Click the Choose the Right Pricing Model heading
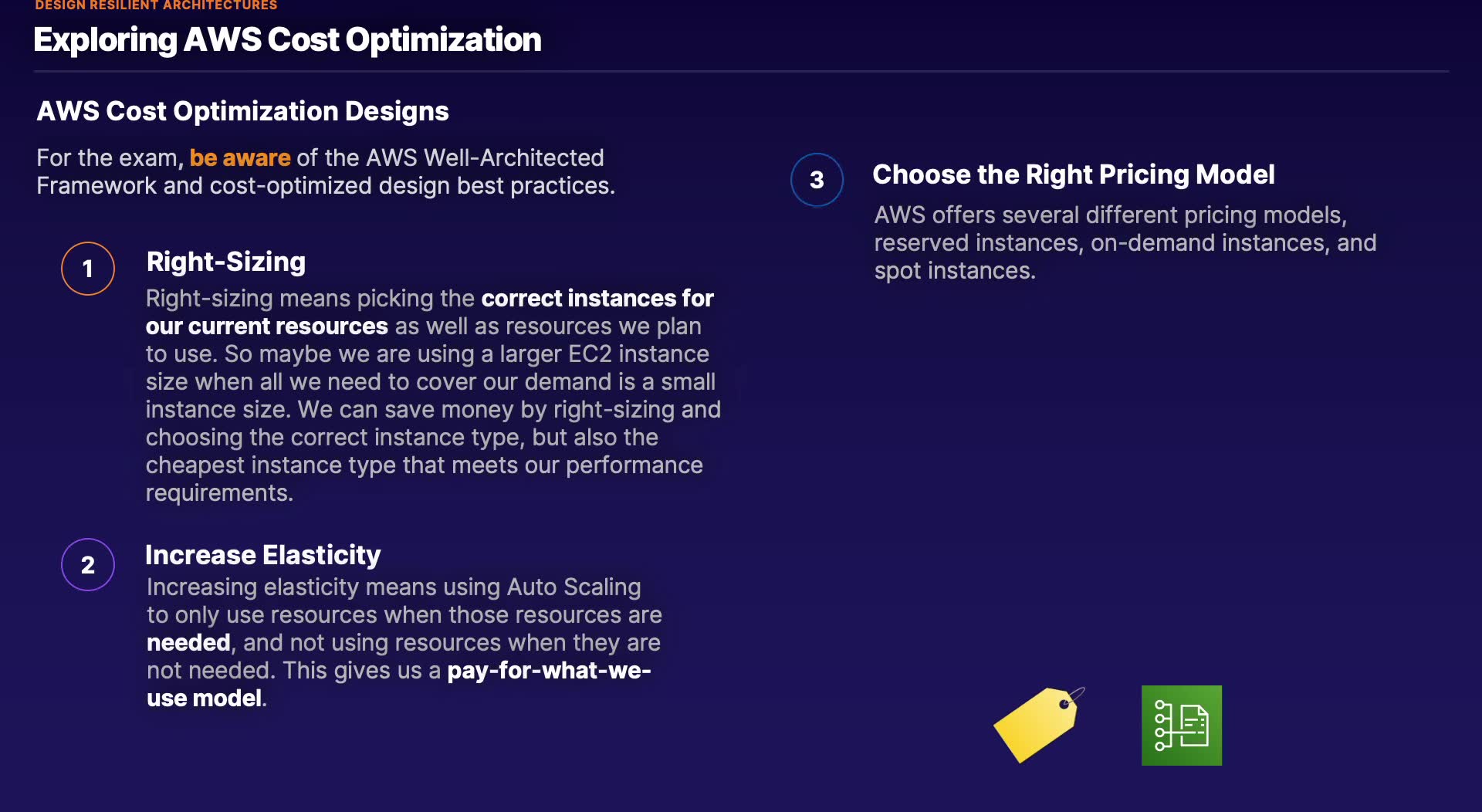Screen dimensions: 1482x812 pyautogui.click(x=1073, y=174)
